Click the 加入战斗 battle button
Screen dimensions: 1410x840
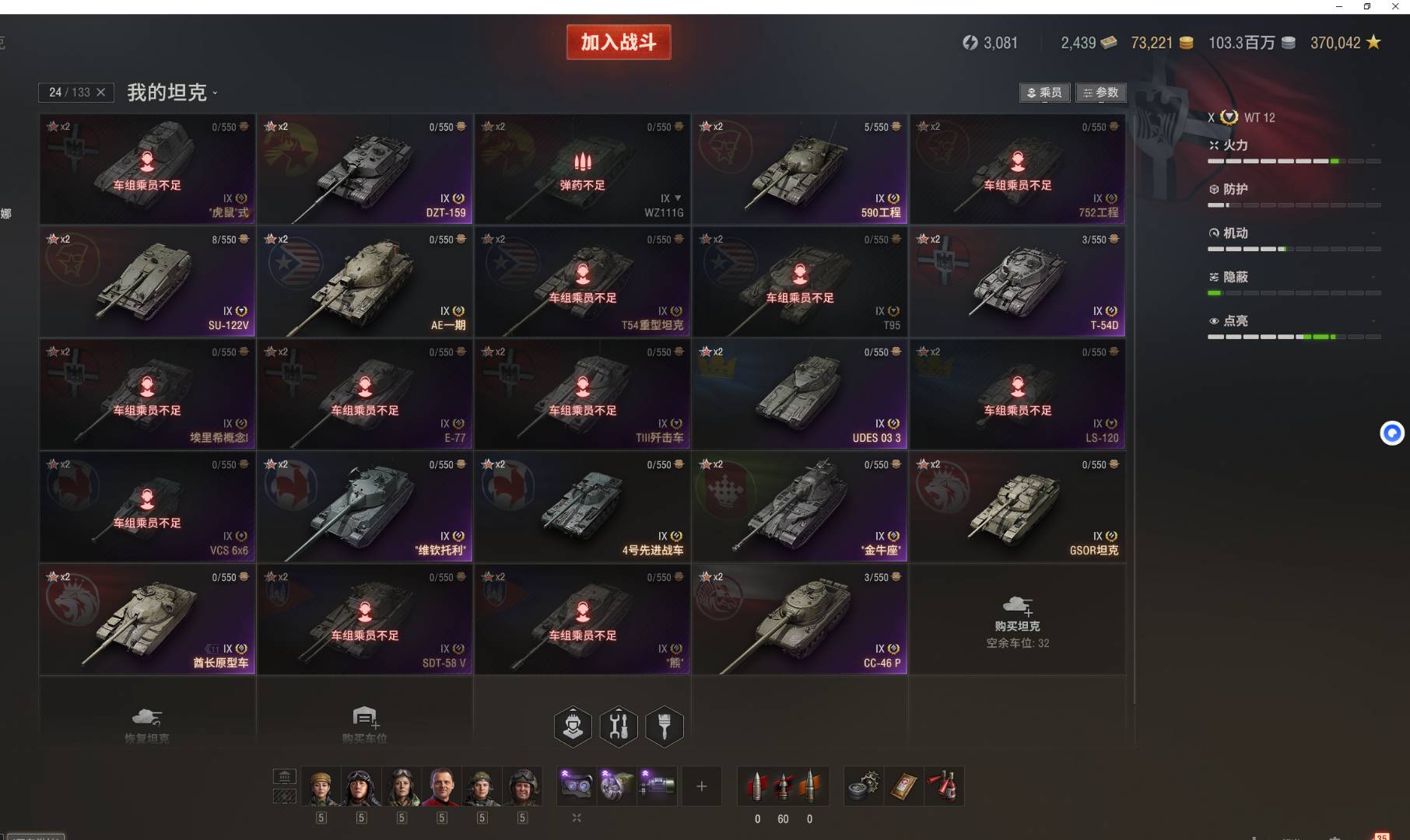point(619,42)
